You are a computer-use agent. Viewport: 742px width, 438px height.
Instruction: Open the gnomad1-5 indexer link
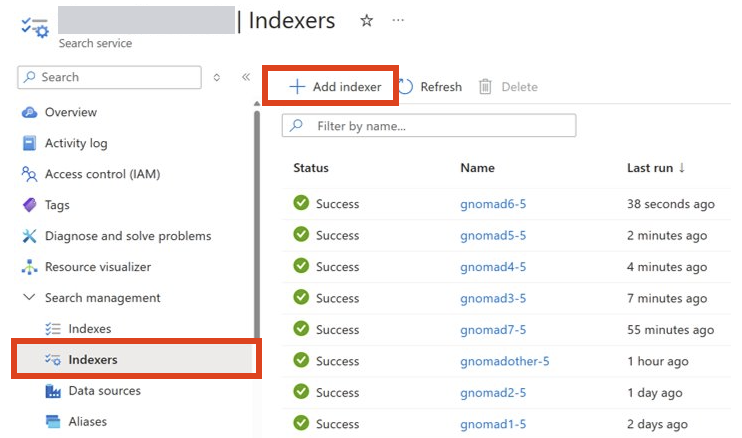(493, 424)
